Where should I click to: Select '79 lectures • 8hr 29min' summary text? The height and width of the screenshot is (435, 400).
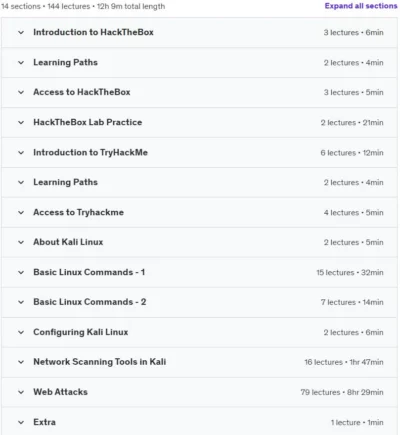tap(342, 392)
